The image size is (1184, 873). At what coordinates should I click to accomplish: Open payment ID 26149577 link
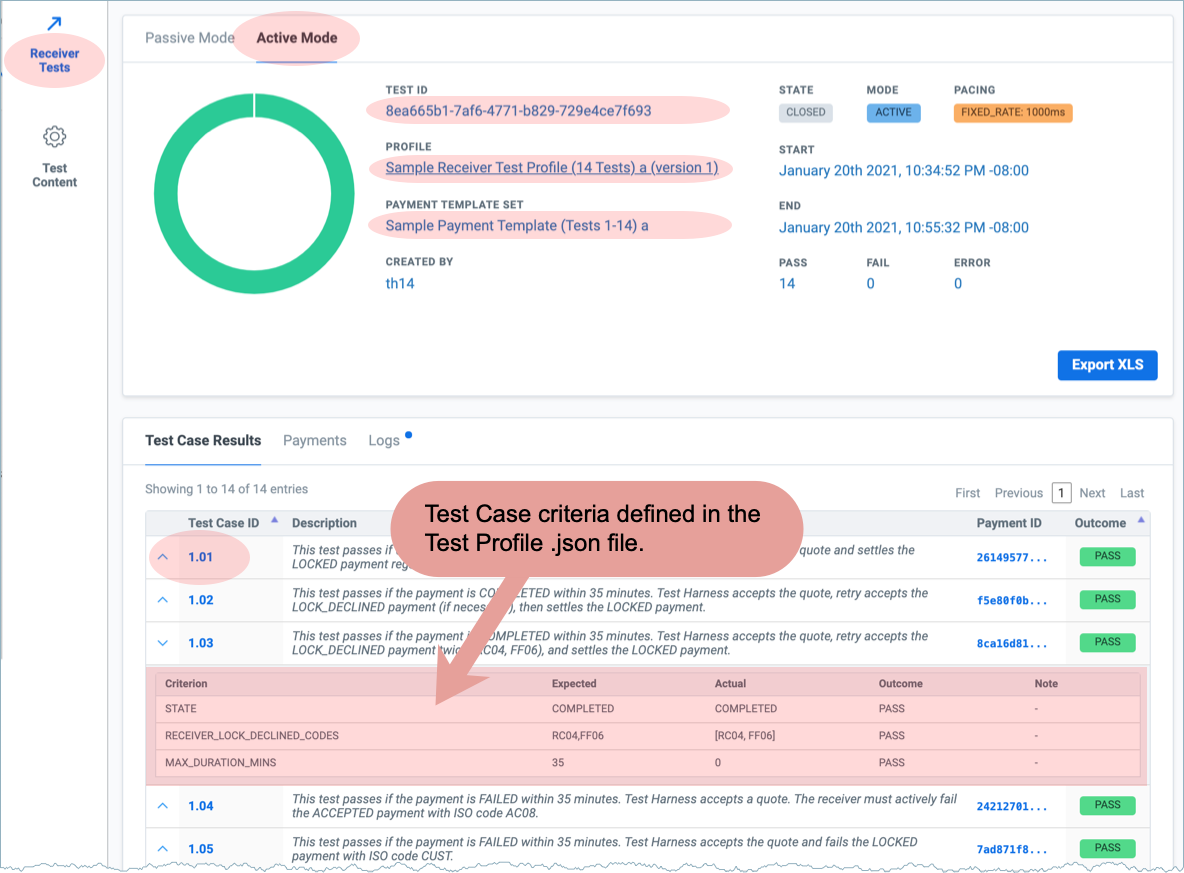tap(1012, 557)
